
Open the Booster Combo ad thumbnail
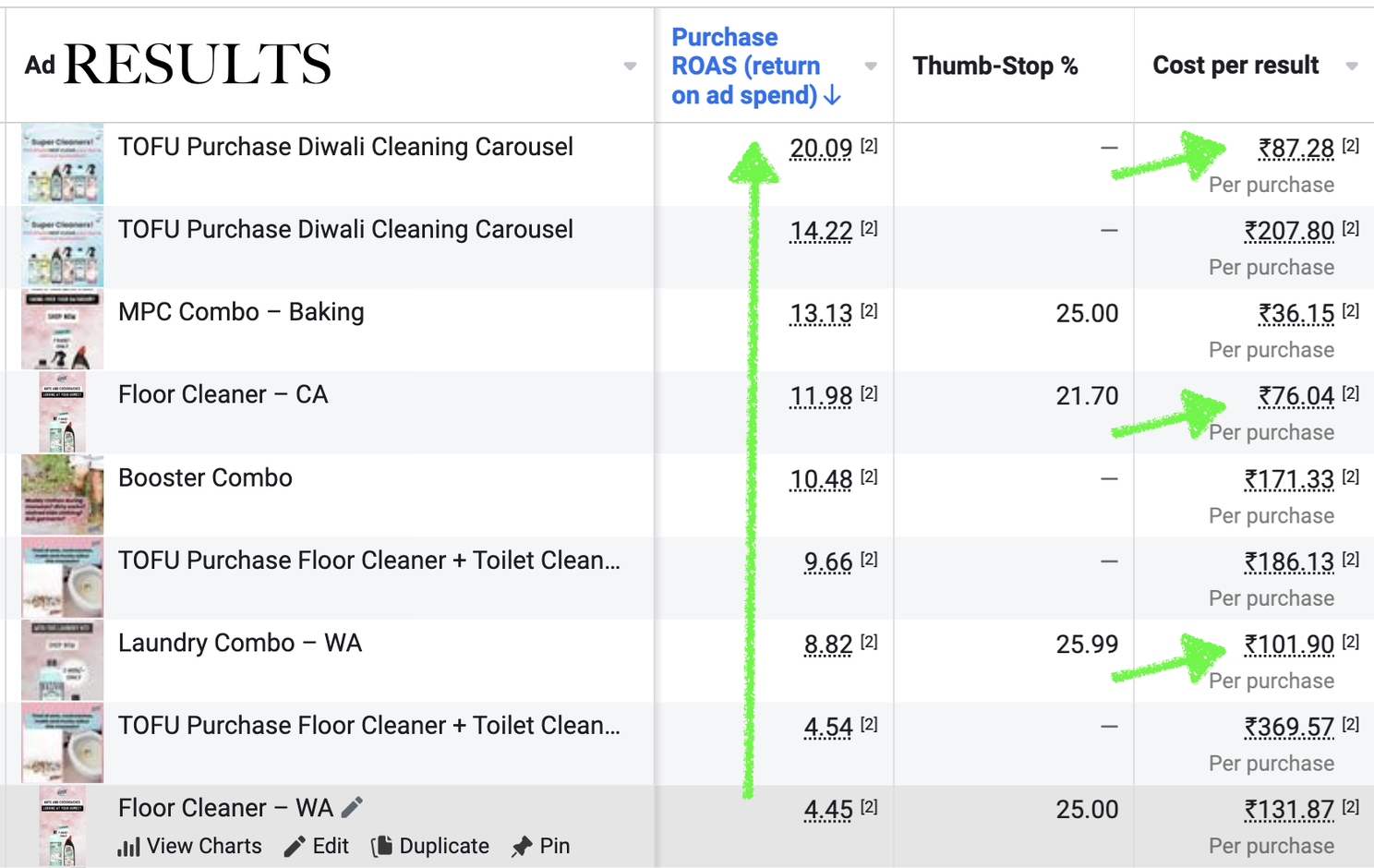coord(63,495)
